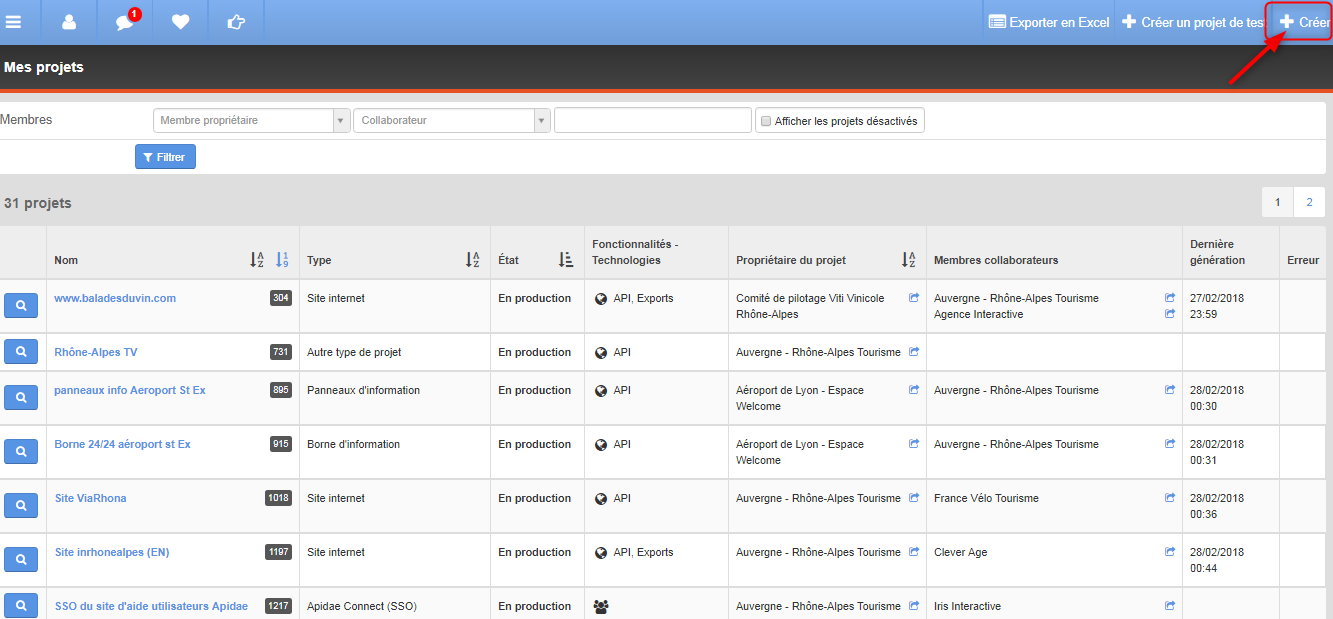Viewport: 1333px width, 619px height.
Task: Sort Propriétaire du projet column
Action: point(909,260)
